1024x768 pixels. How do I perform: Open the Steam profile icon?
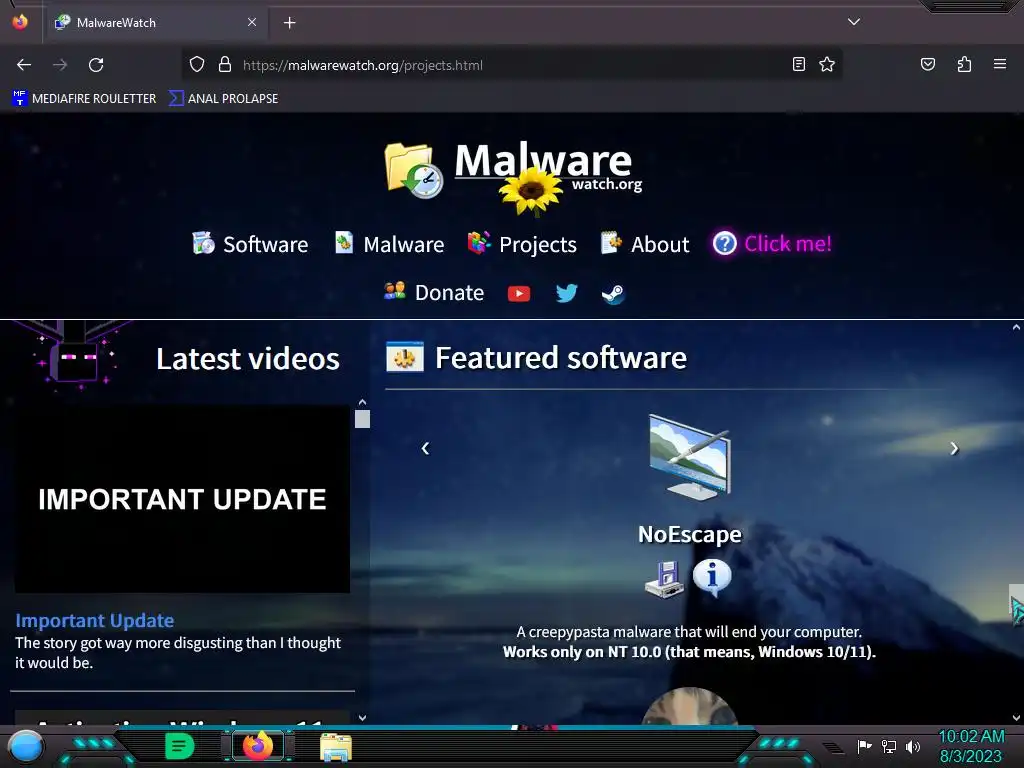click(613, 295)
